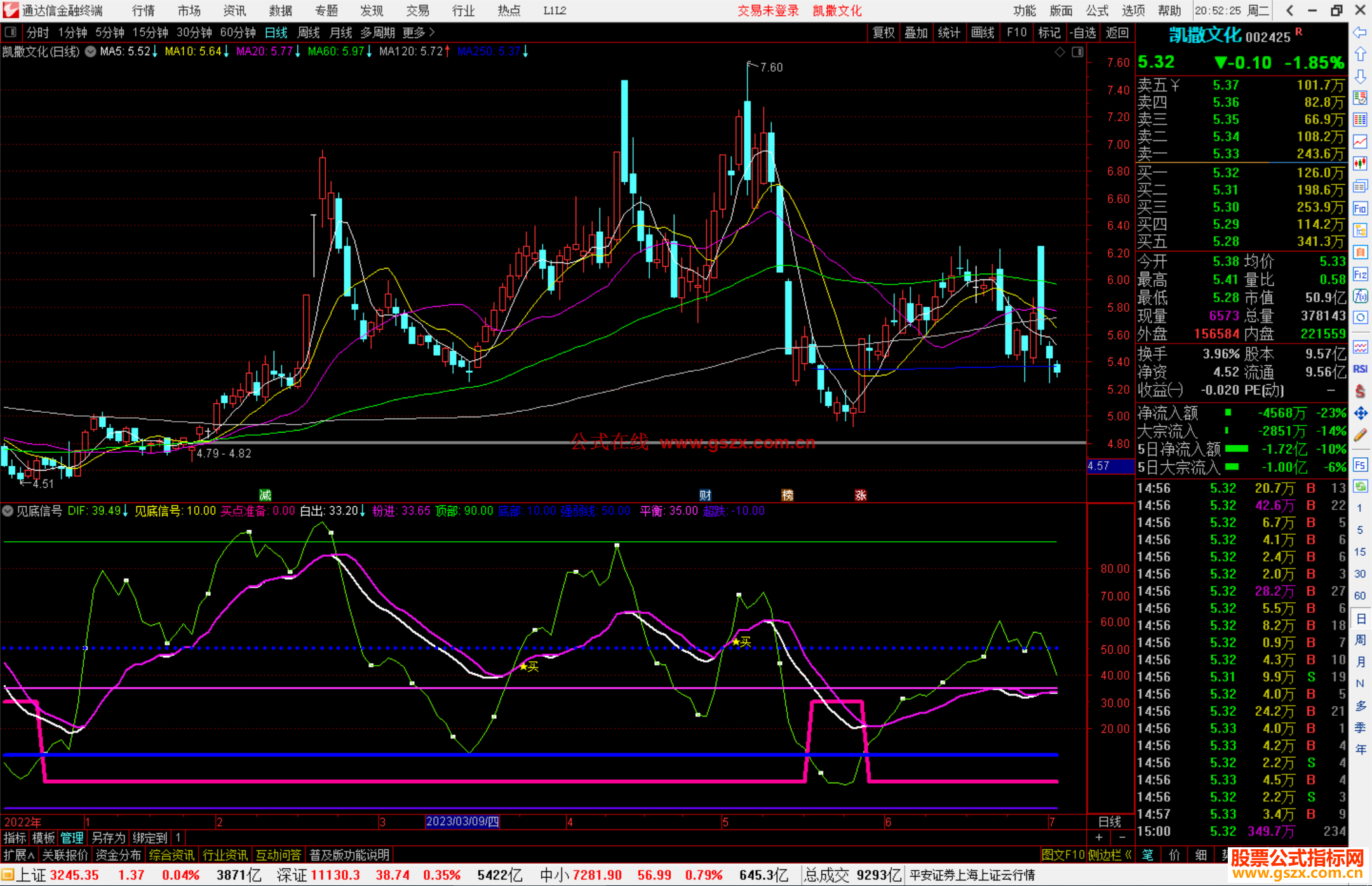Click the up arrow previous stock icon
1372x886 pixels.
1360,55
